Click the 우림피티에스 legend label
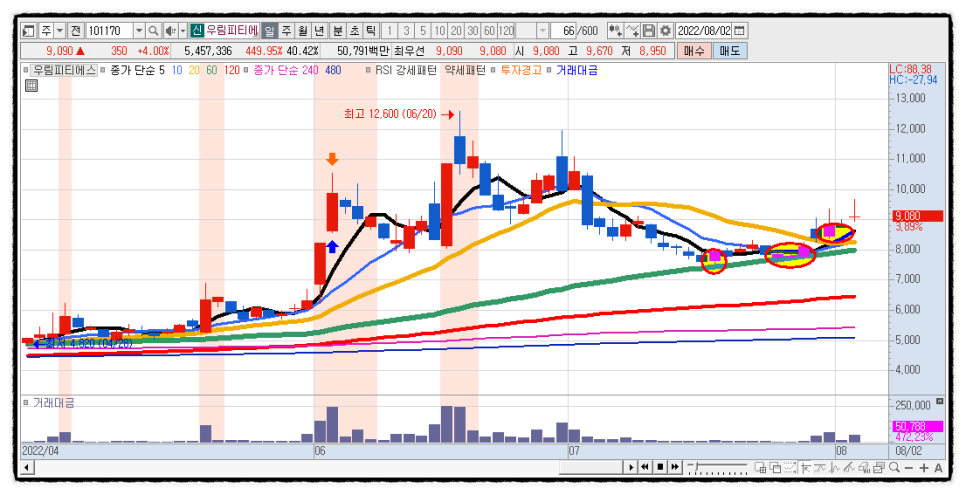The height and width of the screenshot is (495, 966). (65, 70)
